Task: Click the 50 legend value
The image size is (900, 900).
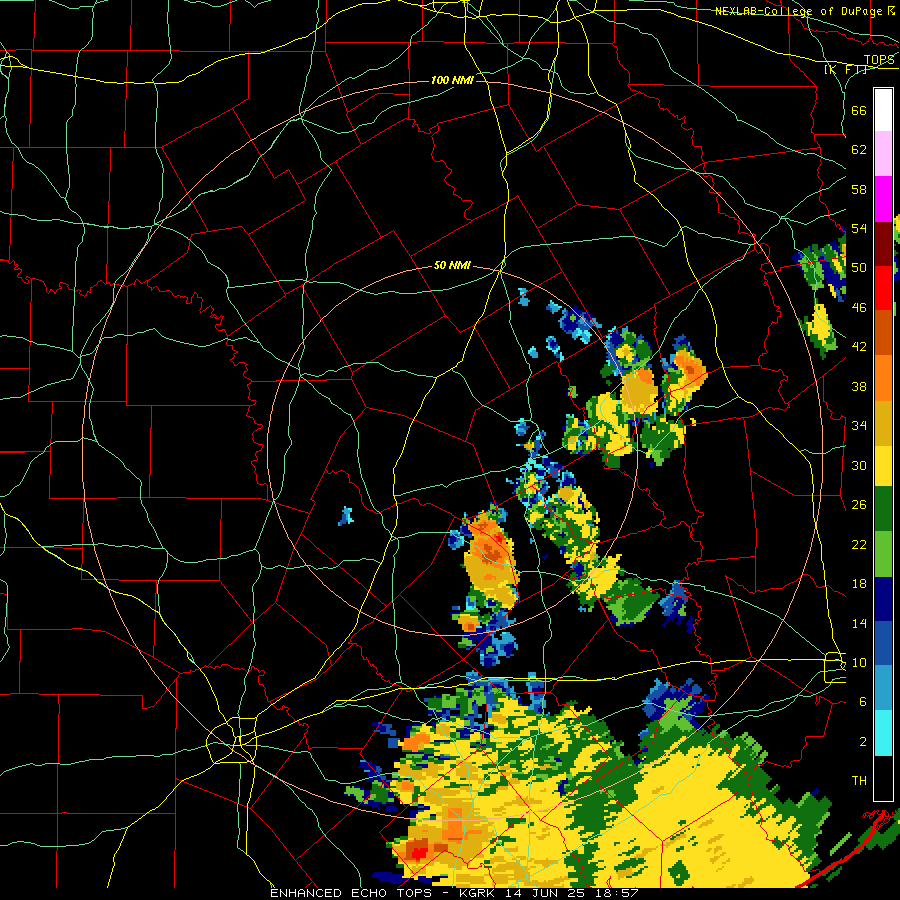Action: (859, 268)
